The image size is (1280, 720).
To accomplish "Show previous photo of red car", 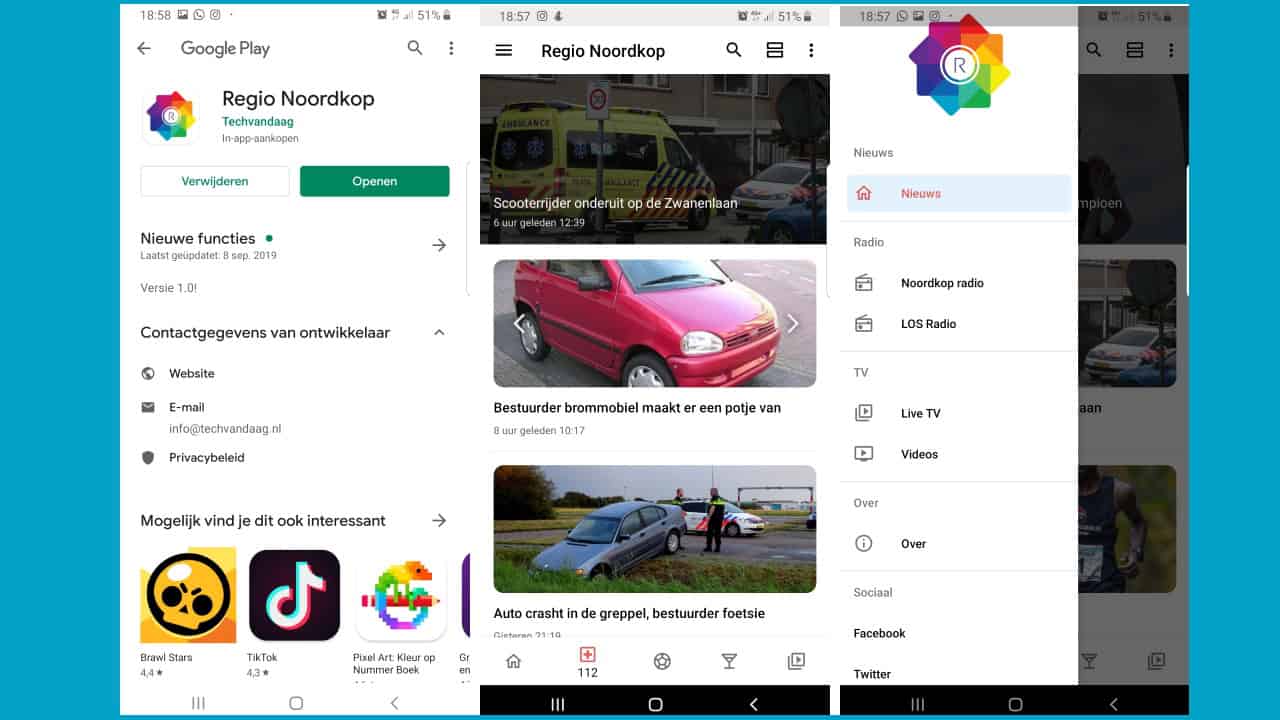I will click(519, 323).
